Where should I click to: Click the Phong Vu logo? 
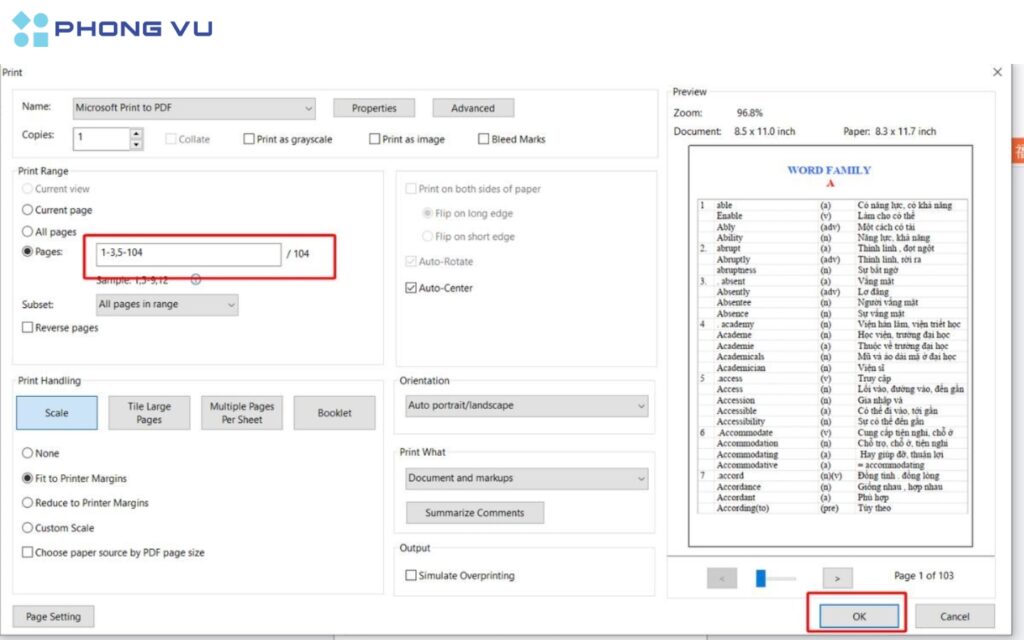point(110,28)
